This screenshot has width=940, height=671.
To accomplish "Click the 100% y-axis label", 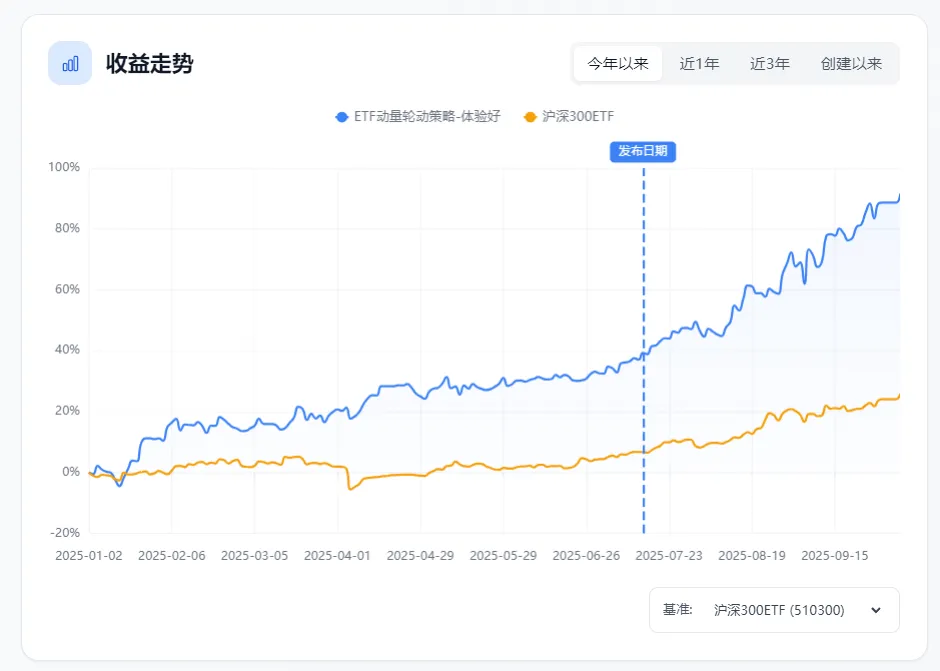I will click(x=64, y=167).
